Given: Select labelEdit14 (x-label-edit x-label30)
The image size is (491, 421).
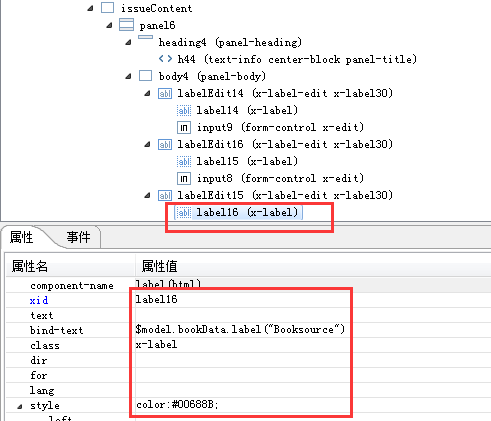Looking at the screenshot, I should (x=285, y=93).
